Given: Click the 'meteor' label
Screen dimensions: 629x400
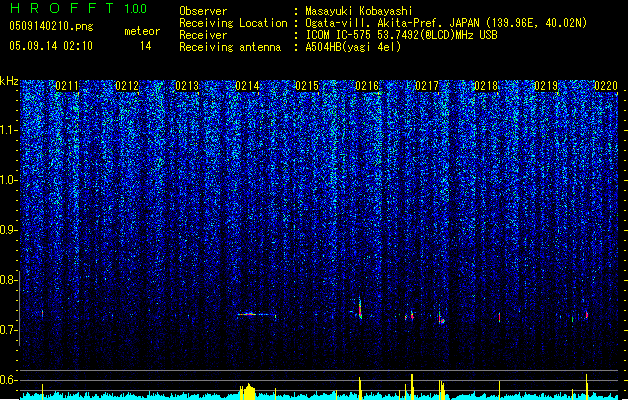Looking at the screenshot, I should (x=142, y=31).
